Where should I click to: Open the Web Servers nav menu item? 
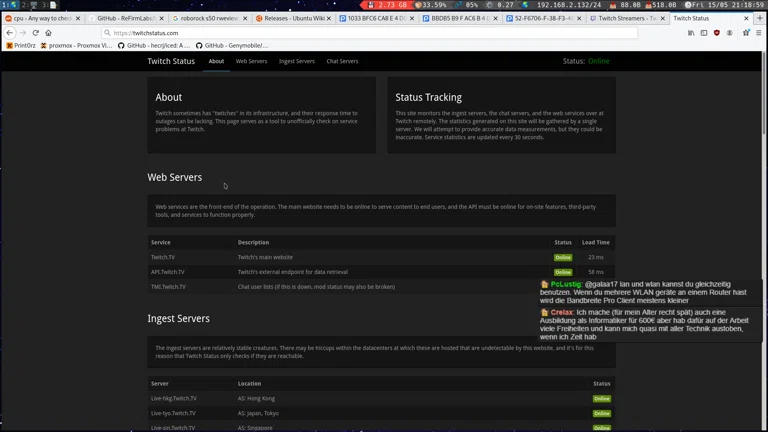point(251,61)
